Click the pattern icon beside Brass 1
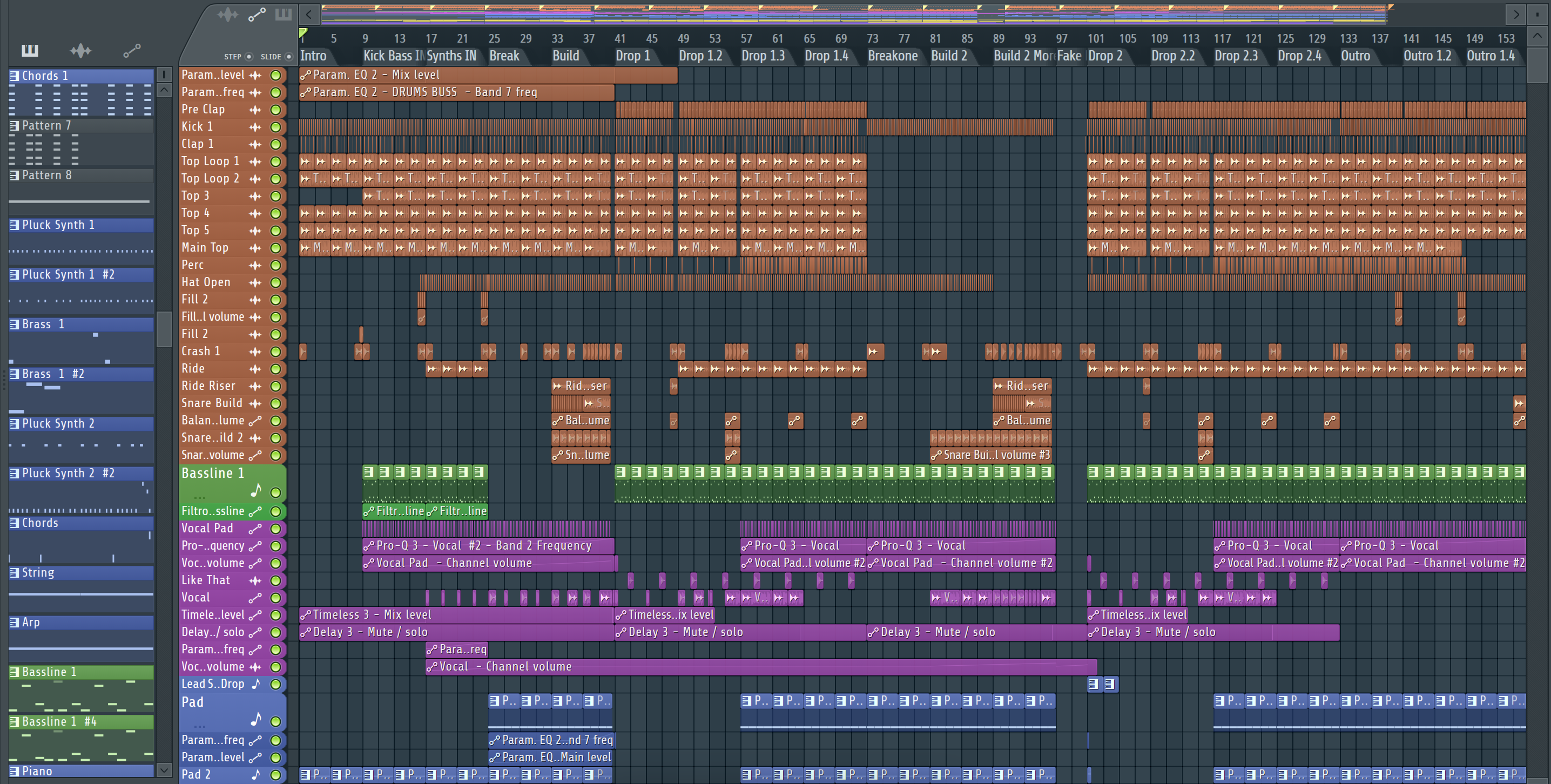Viewport: 1551px width, 784px height. pyautogui.click(x=15, y=325)
